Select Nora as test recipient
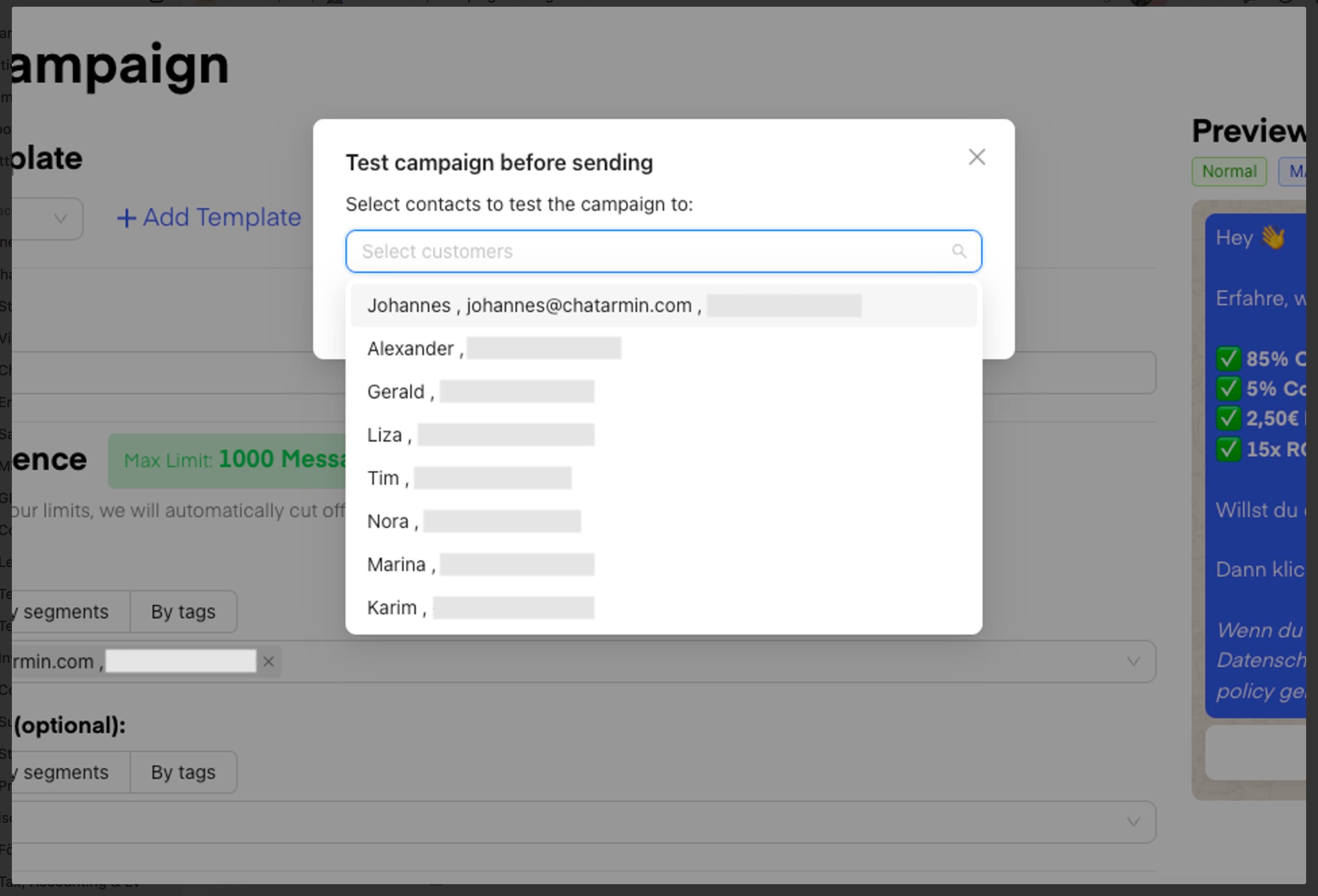This screenshot has width=1318, height=896. (x=388, y=521)
